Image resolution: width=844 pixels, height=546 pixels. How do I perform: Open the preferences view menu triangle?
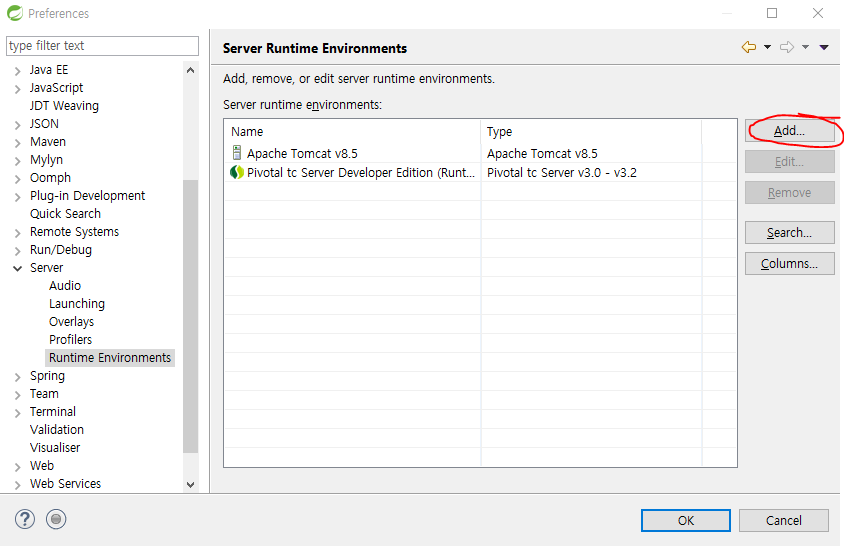click(x=824, y=47)
